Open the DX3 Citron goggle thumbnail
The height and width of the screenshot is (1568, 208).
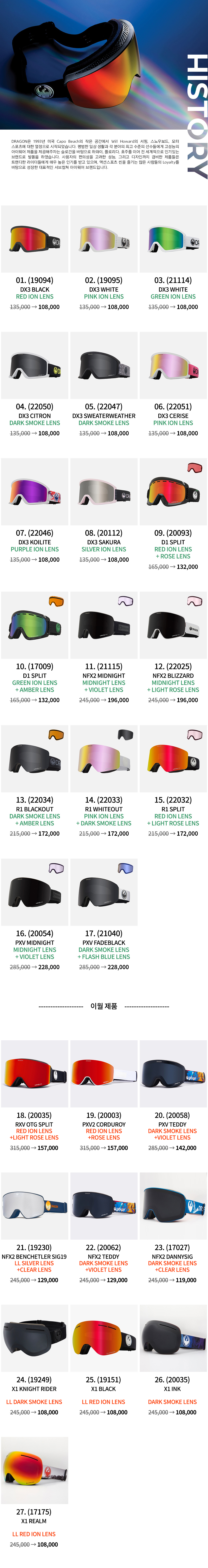point(35,365)
